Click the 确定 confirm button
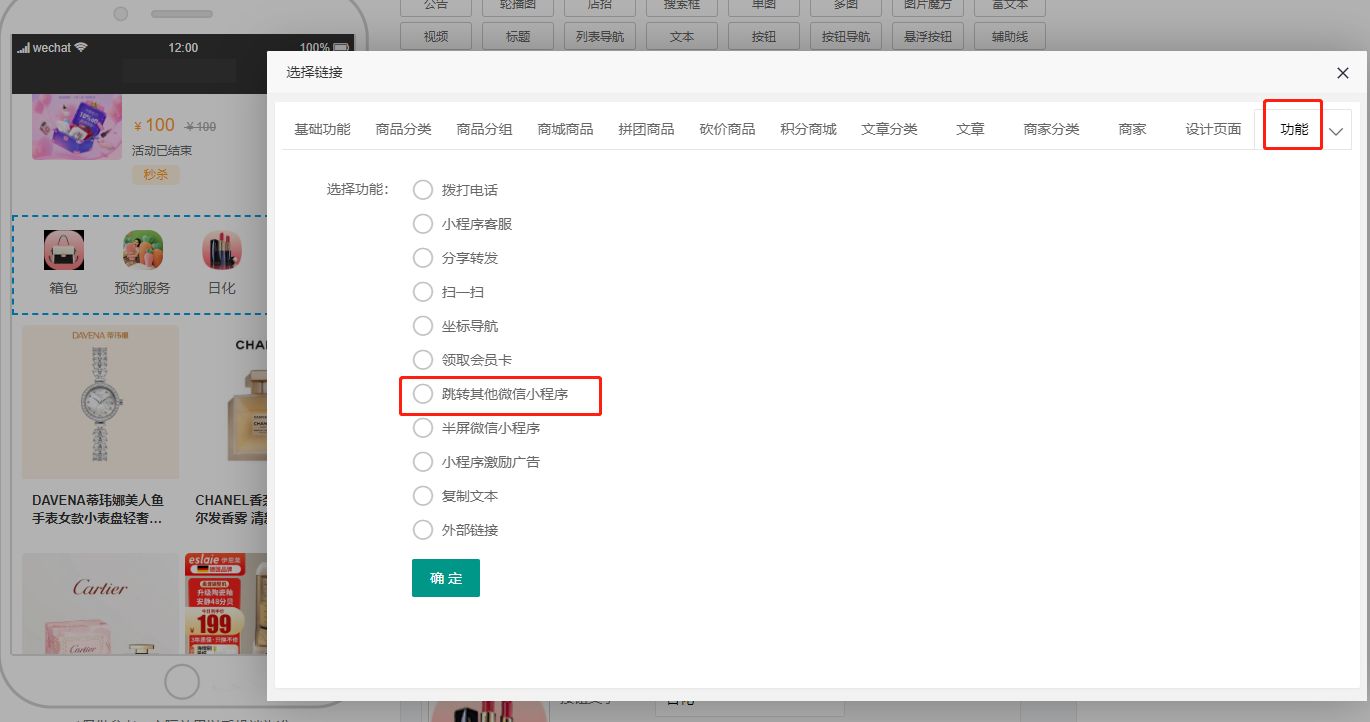This screenshot has width=1370, height=722. (446, 578)
